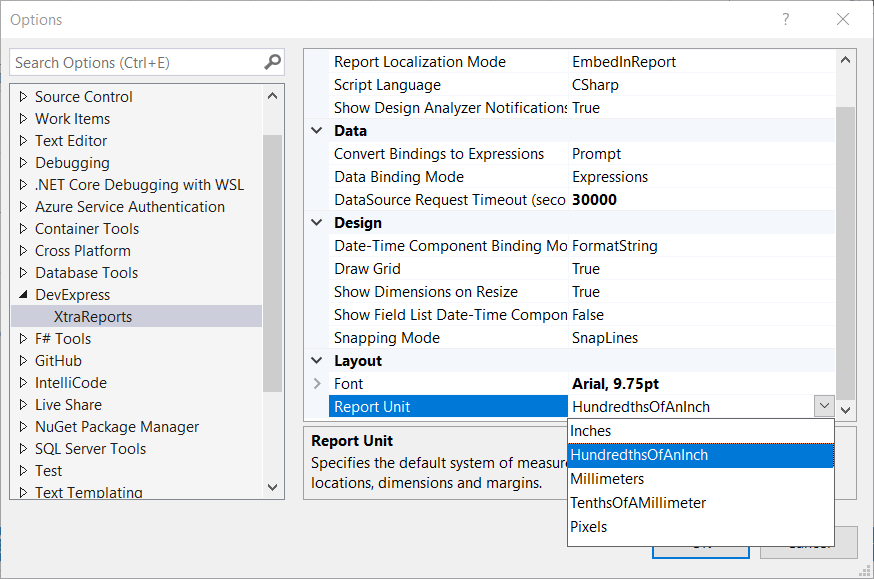The width and height of the screenshot is (874, 579).
Task: Open the Report Unit dropdown arrow
Action: point(823,406)
